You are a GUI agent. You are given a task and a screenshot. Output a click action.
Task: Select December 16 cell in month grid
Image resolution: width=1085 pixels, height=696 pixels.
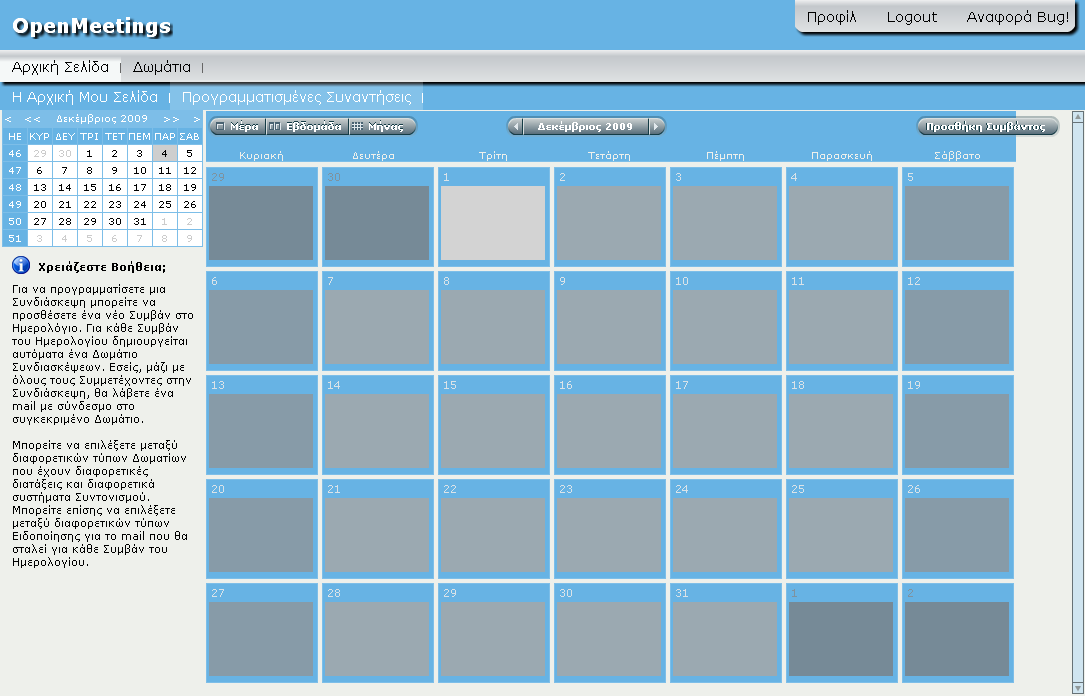tap(610, 424)
